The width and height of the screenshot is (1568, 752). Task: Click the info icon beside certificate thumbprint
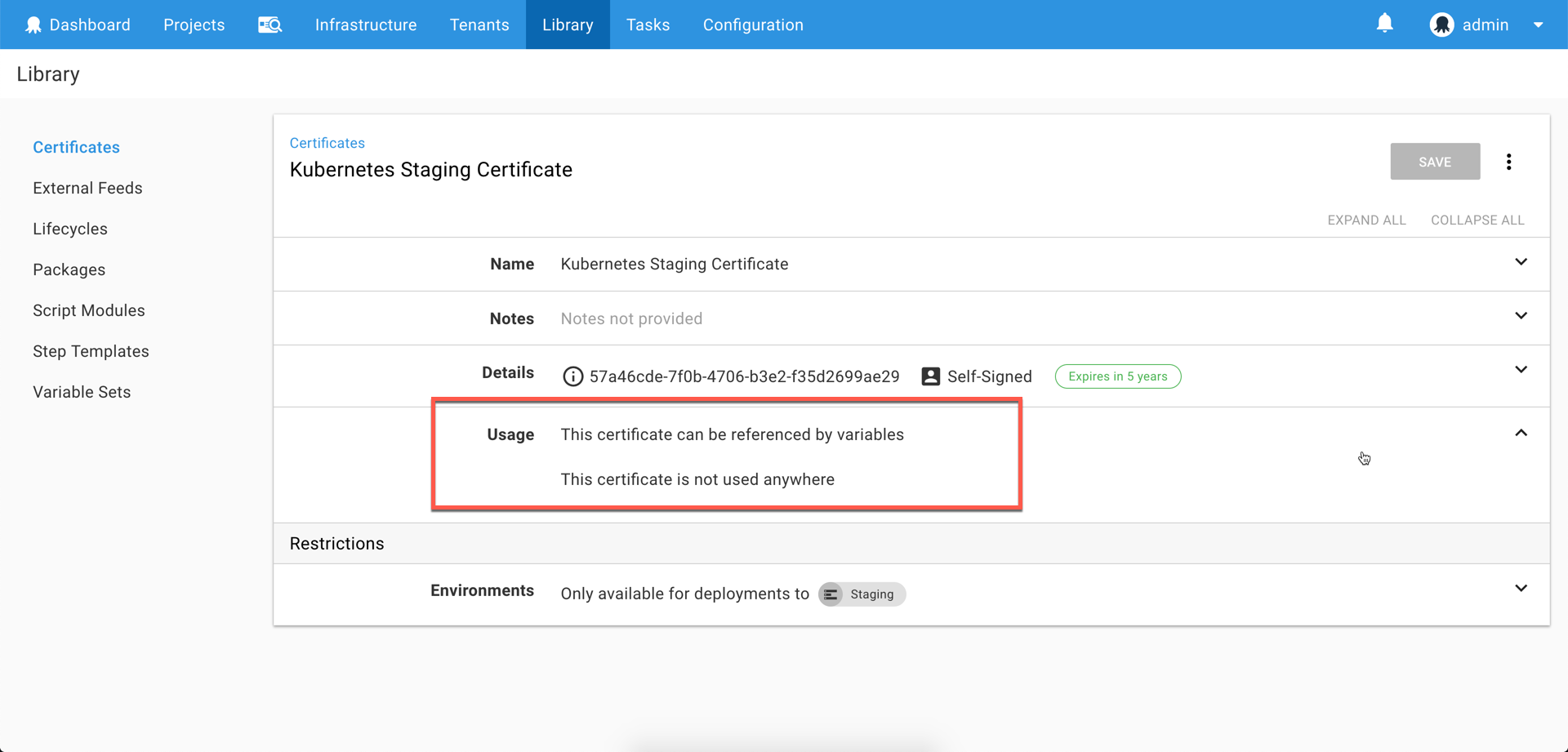[x=572, y=376]
